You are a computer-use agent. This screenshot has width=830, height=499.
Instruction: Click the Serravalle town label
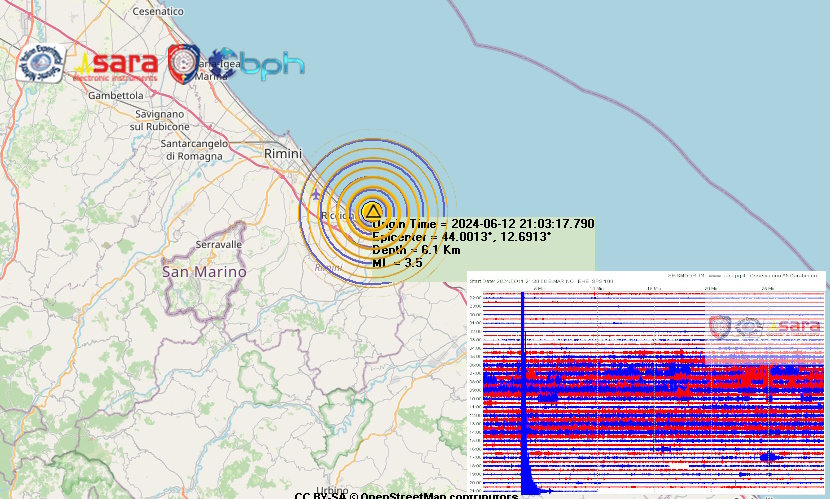point(219,244)
